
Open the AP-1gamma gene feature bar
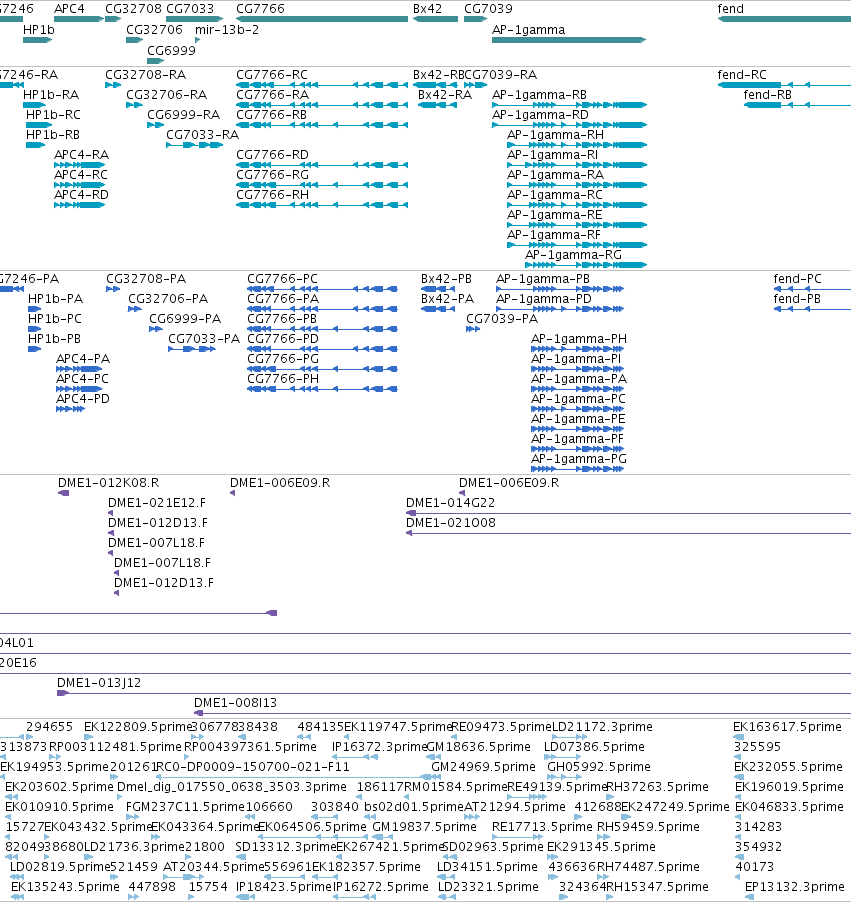569,40
